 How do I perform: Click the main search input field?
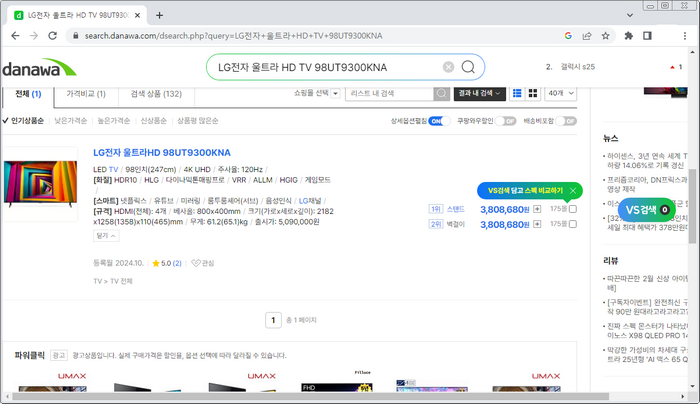[x=328, y=67]
